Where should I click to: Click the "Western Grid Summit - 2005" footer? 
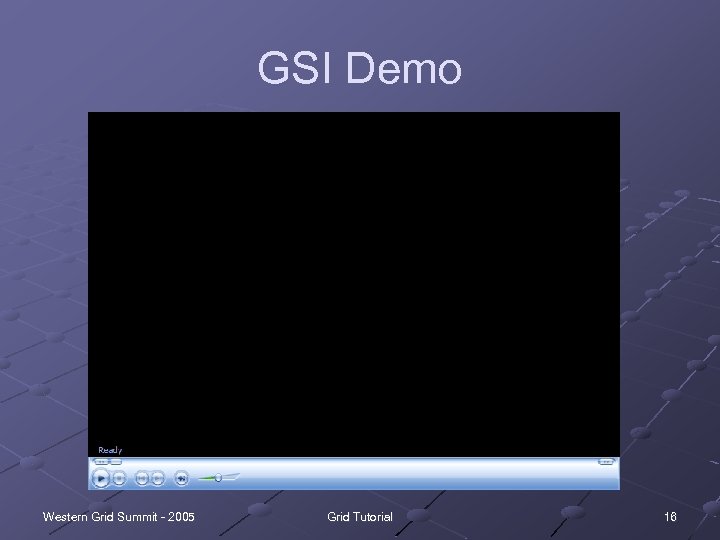coord(118,517)
